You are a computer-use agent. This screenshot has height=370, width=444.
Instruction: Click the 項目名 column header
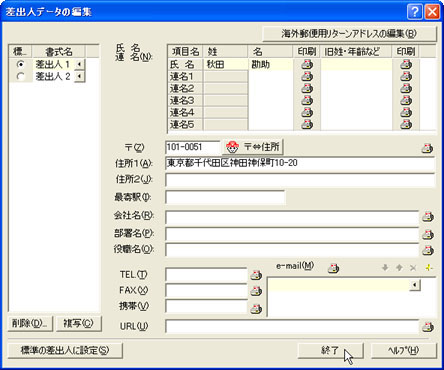click(185, 52)
